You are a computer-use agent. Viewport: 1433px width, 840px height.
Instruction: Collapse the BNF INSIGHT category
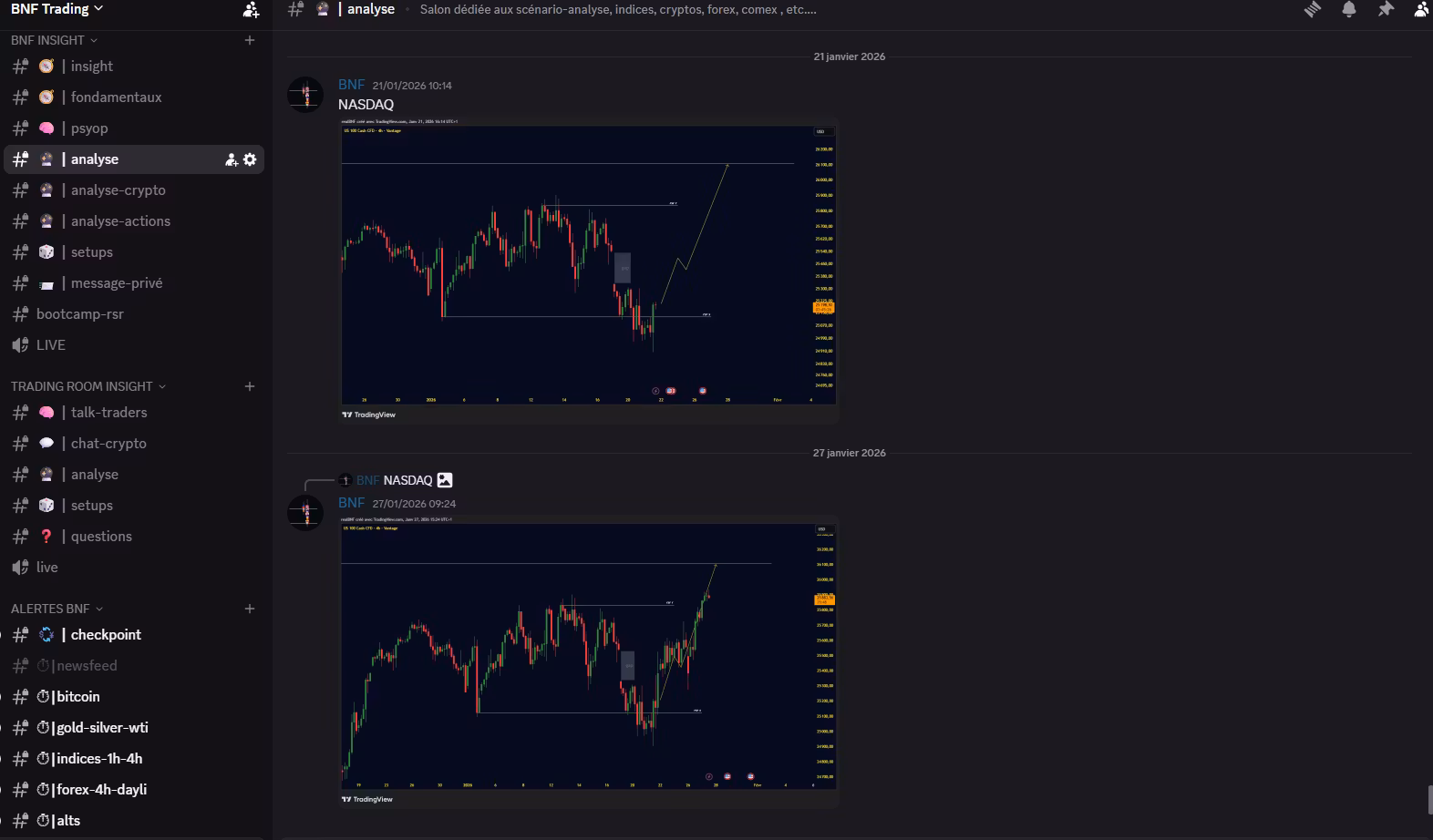53,40
